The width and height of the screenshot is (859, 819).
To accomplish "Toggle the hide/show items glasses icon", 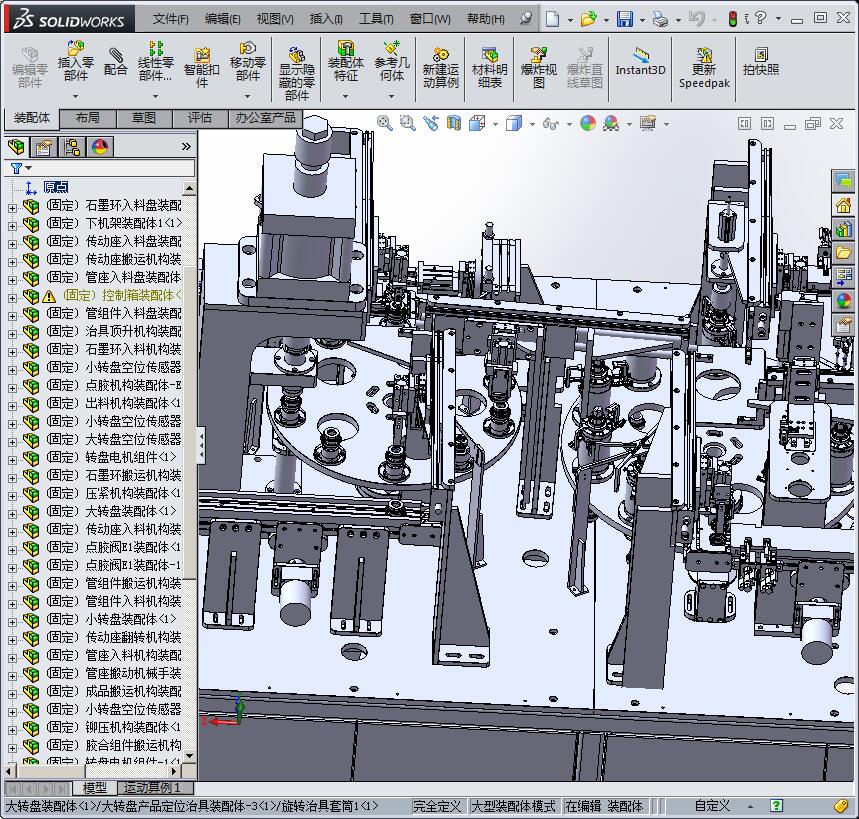I will coord(549,123).
